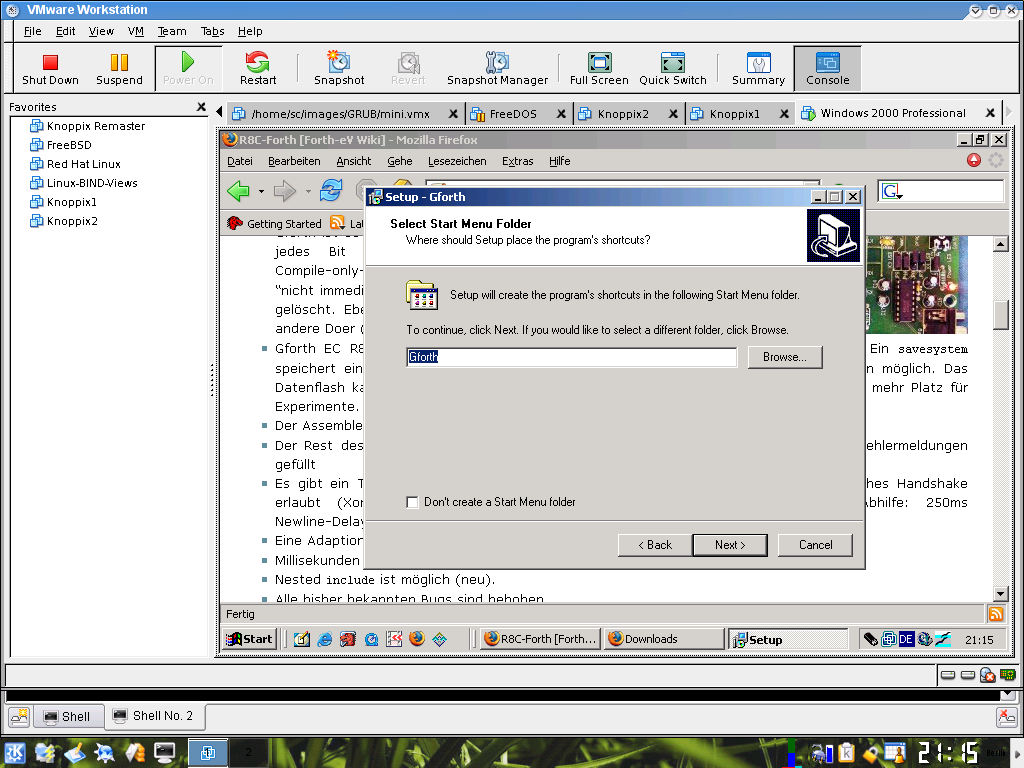Launch Internet Explorer from quick launch

tap(325, 639)
